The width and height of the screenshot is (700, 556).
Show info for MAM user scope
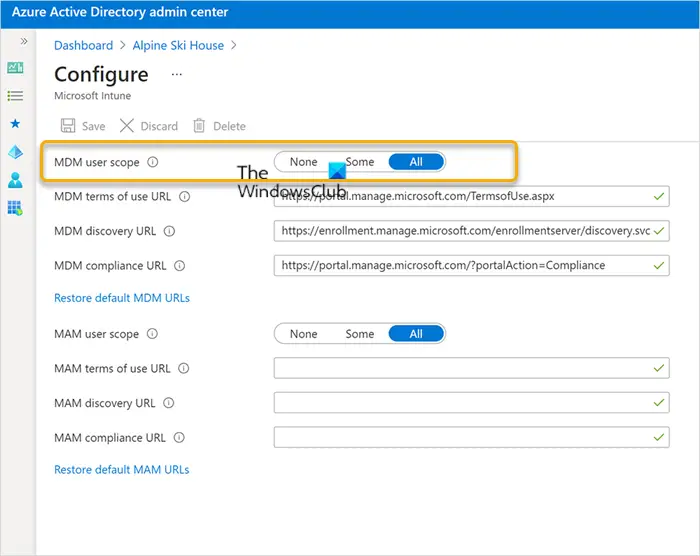152,334
